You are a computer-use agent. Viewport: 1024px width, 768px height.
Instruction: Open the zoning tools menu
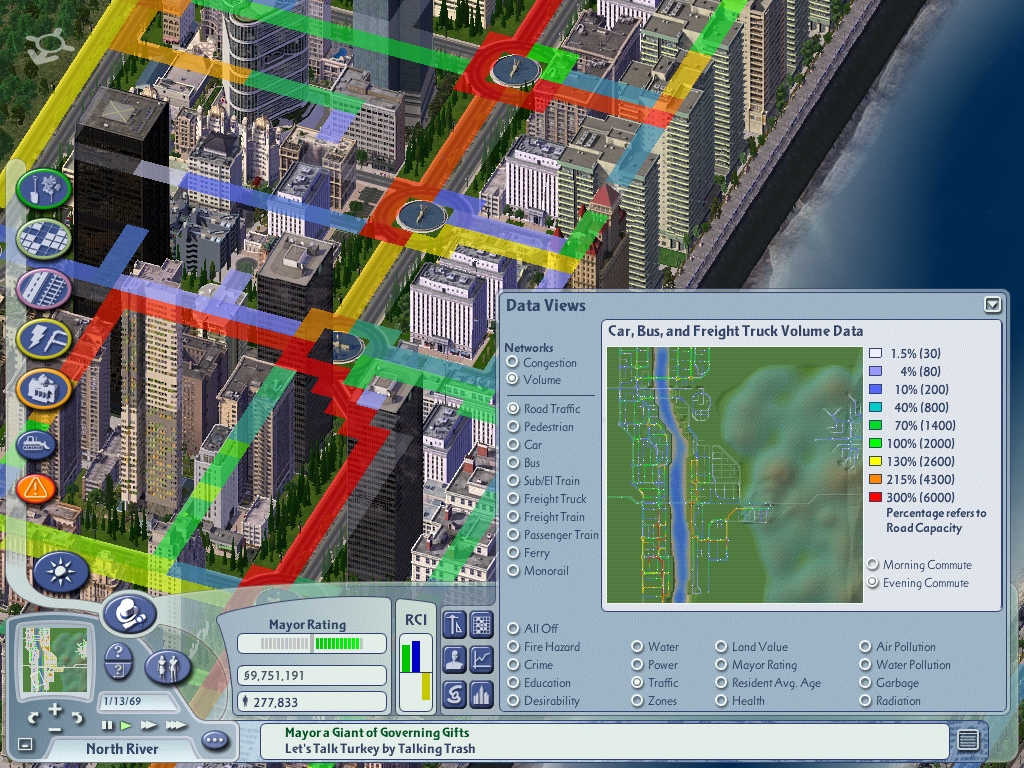44,239
